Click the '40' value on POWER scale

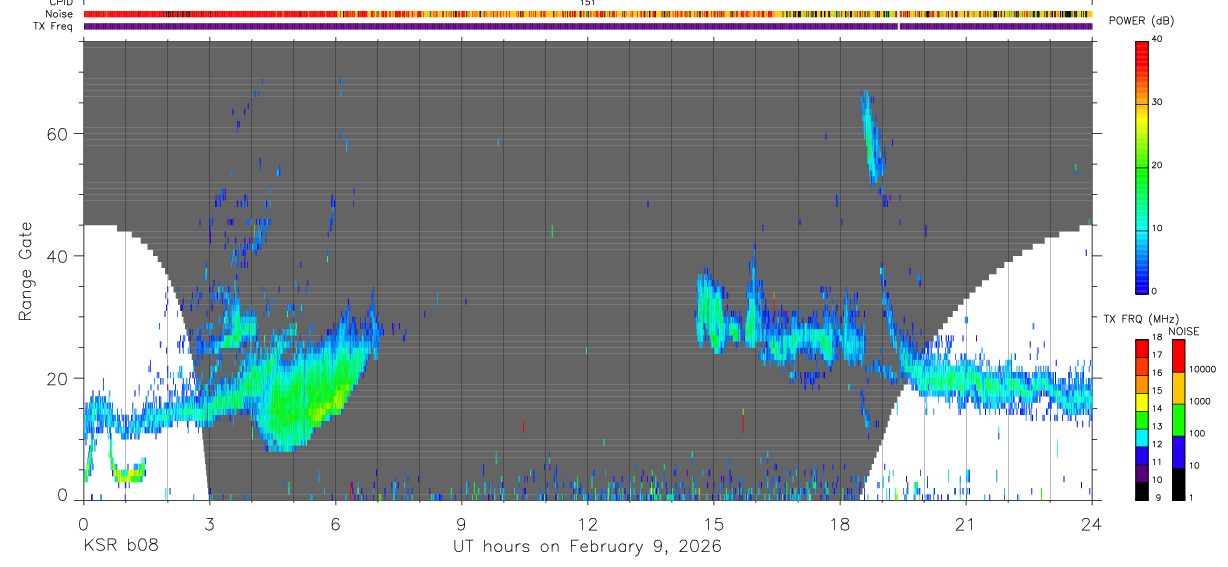1157,39
